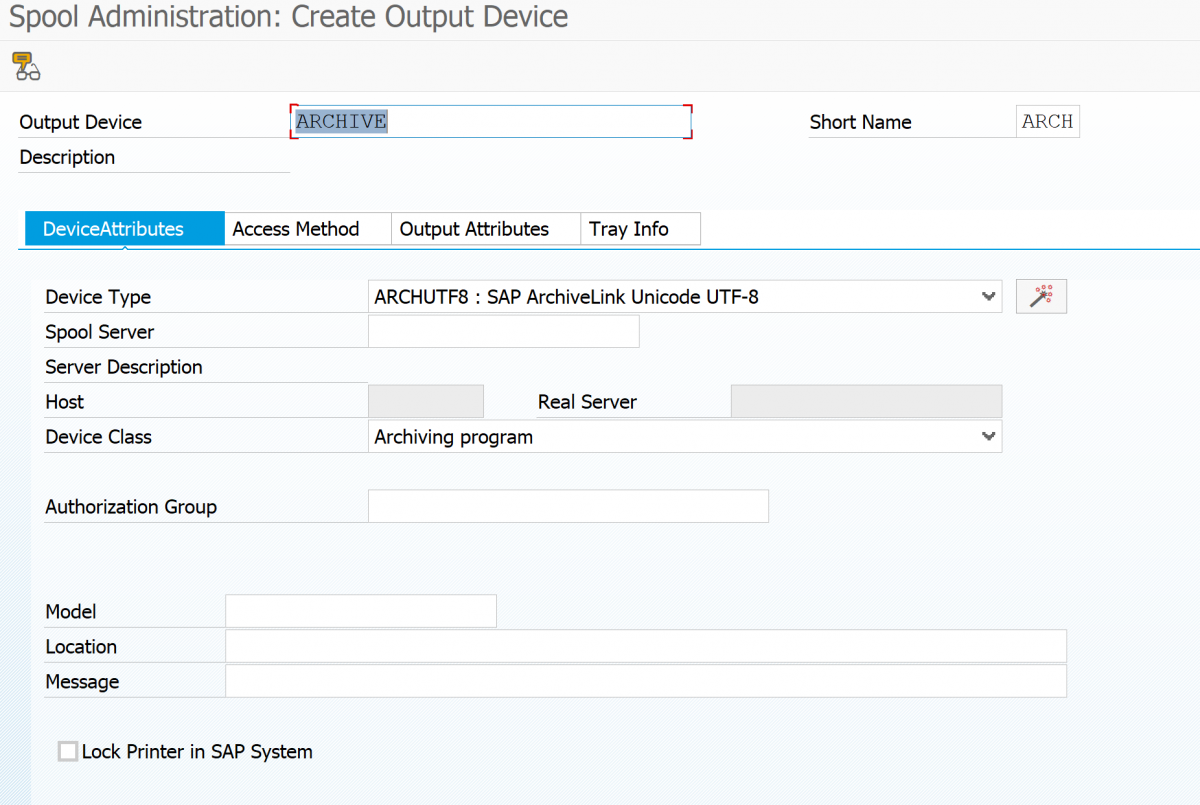Click the Server Description label

click(124, 367)
